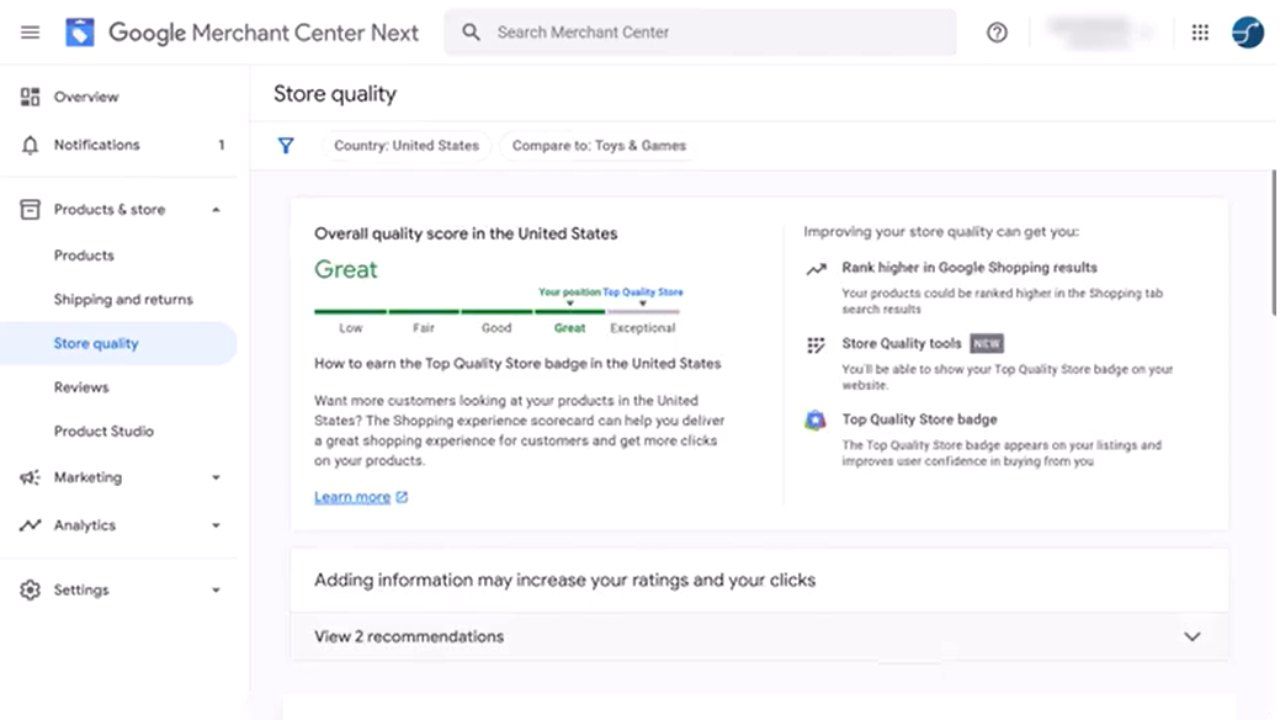Screen dimensions: 1280x720
Task: Click the Google Merchant Center logo
Action: [x=80, y=32]
